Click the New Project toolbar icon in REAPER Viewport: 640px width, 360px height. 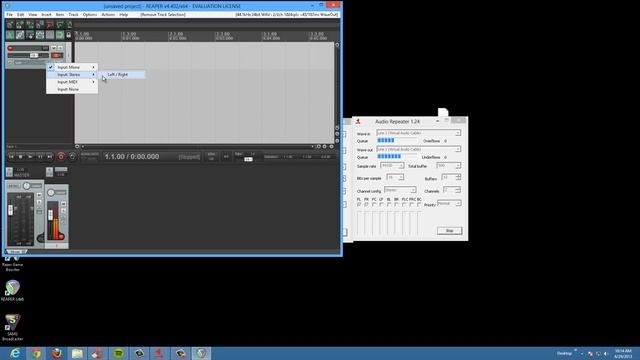point(10,24)
